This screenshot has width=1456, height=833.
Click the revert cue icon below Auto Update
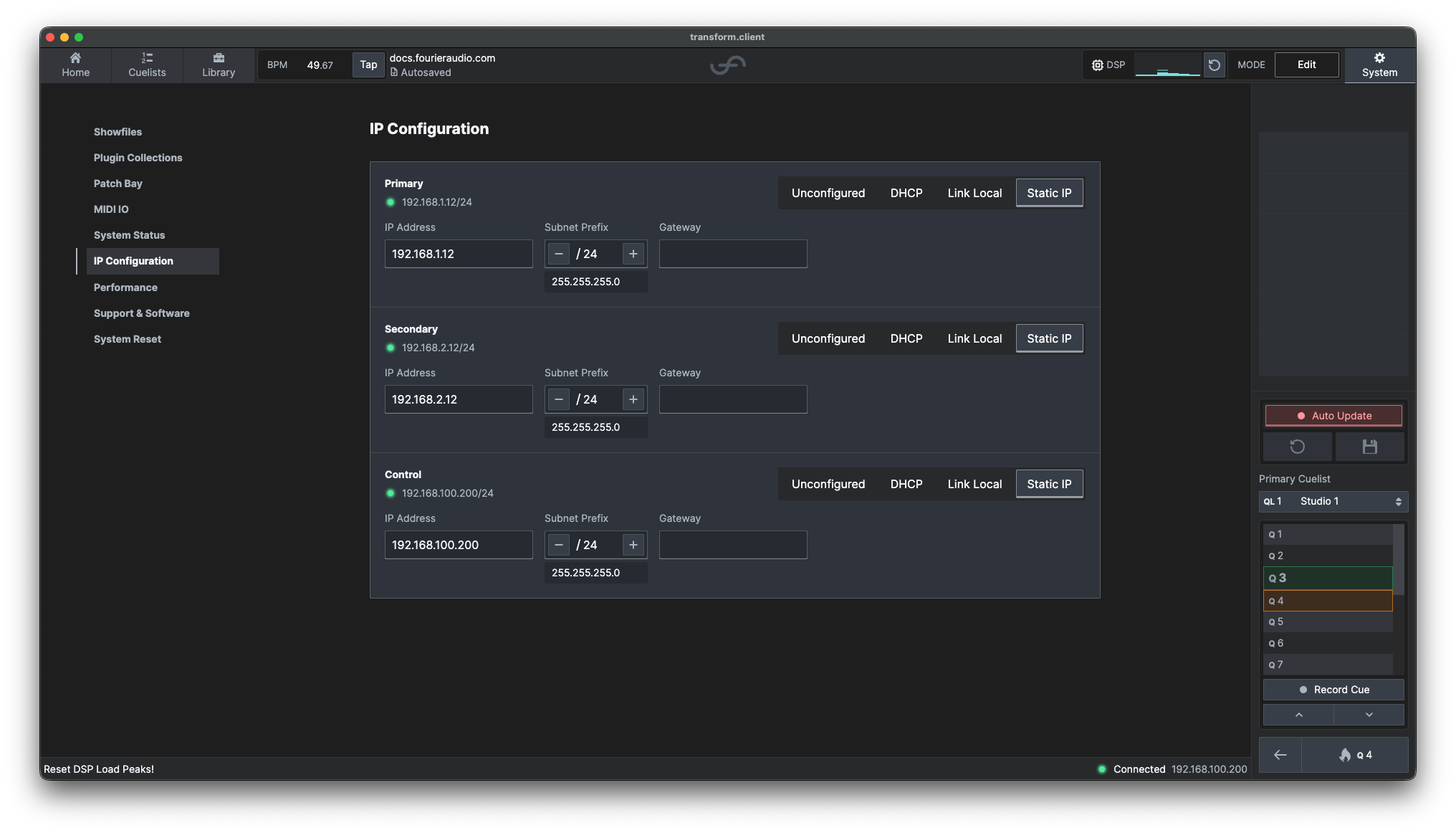pyautogui.click(x=1297, y=447)
